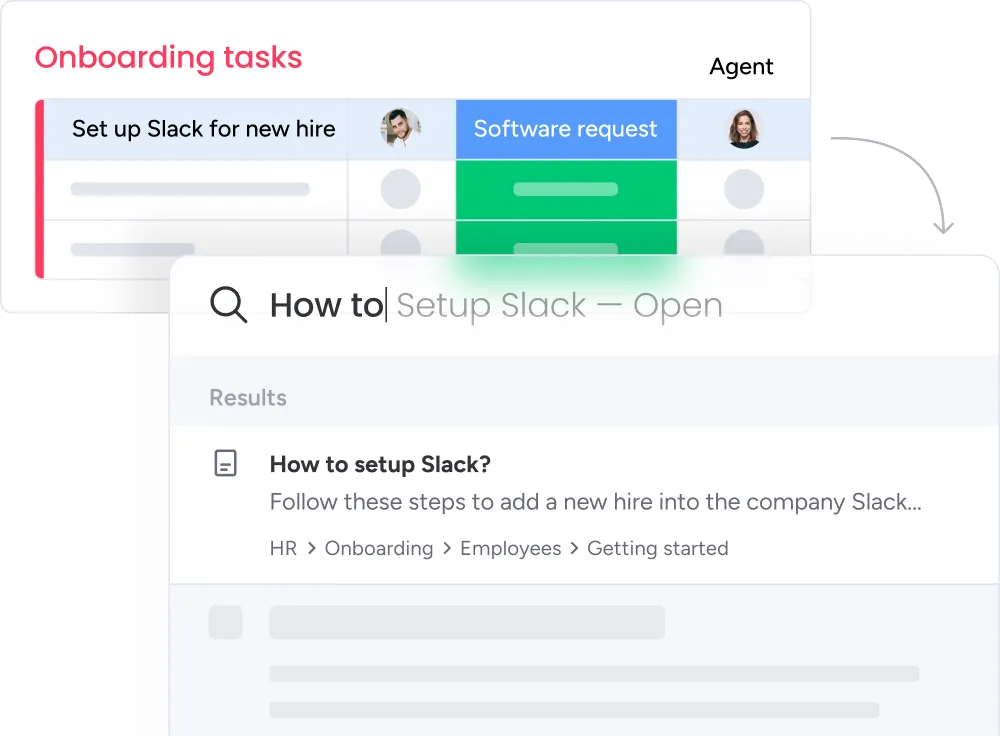This screenshot has width=1000, height=736.
Task: Open the Getting started breadcrumb
Action: point(658,548)
